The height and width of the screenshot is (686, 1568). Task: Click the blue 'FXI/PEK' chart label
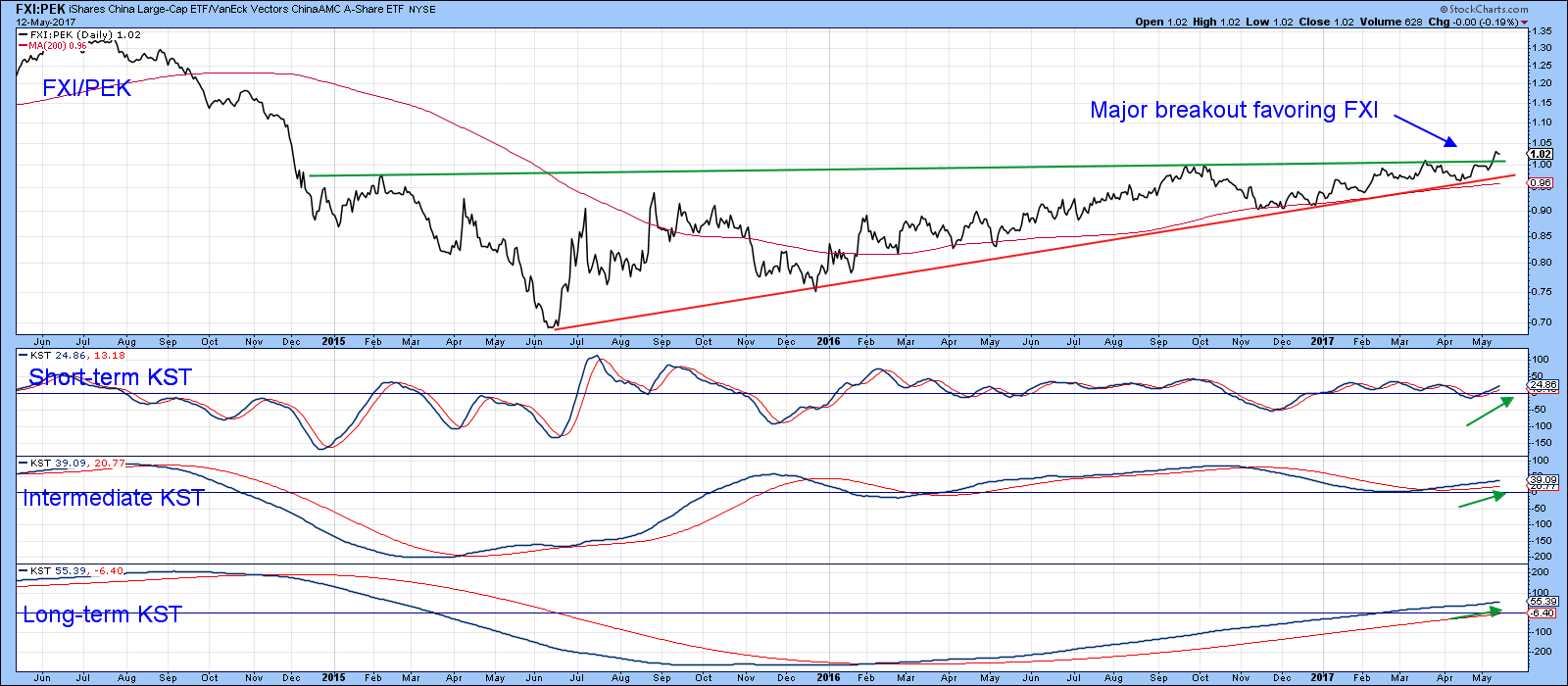coord(86,88)
